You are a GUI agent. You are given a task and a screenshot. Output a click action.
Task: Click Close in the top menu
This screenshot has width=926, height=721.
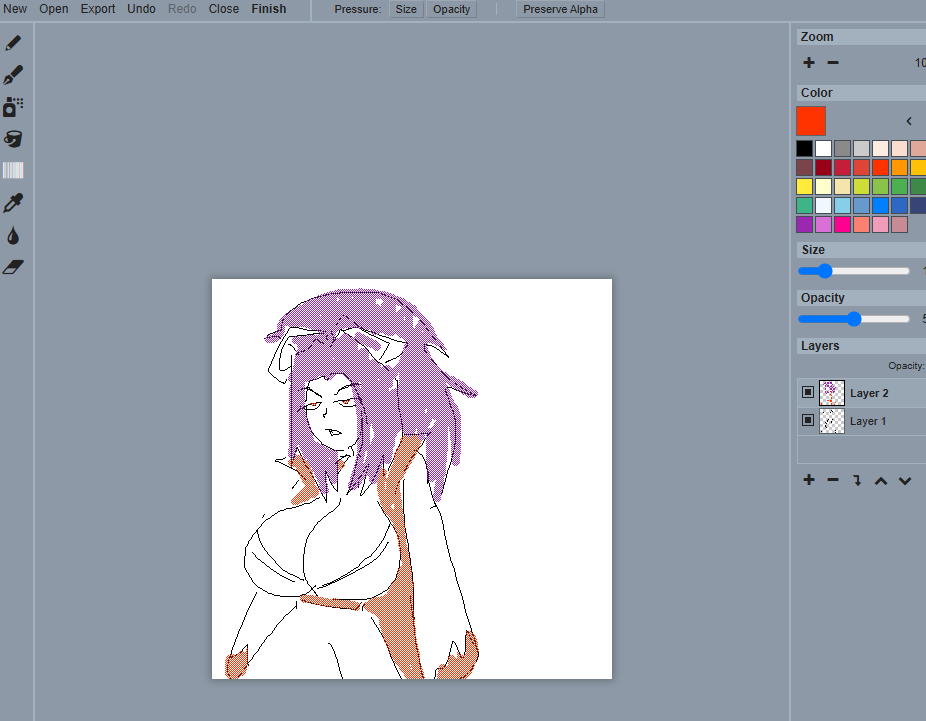224,9
